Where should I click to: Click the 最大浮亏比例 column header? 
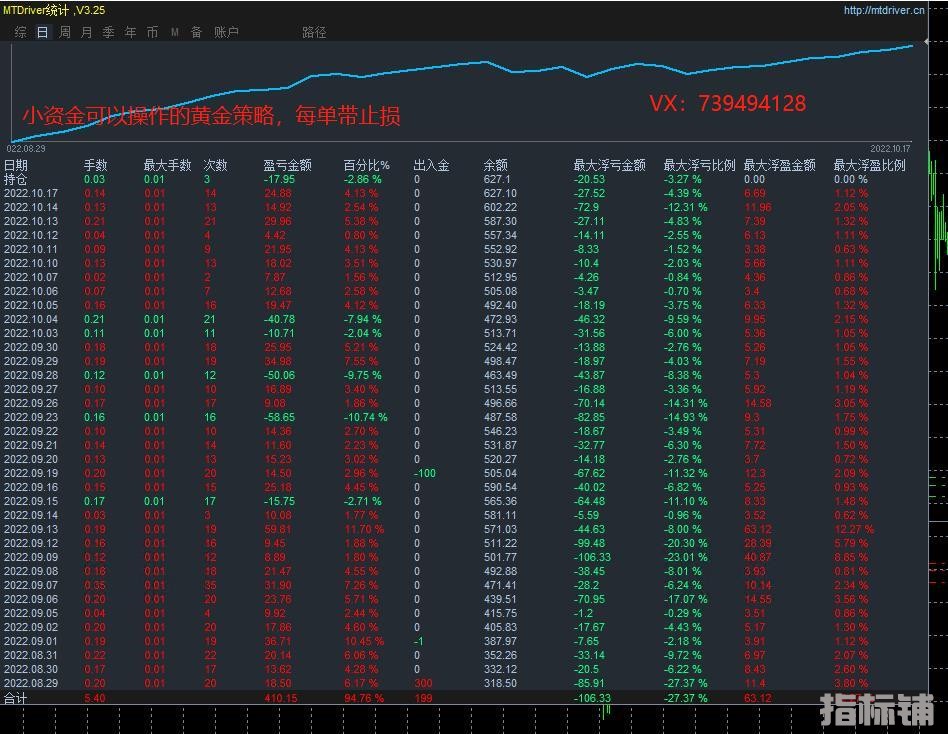[700, 165]
